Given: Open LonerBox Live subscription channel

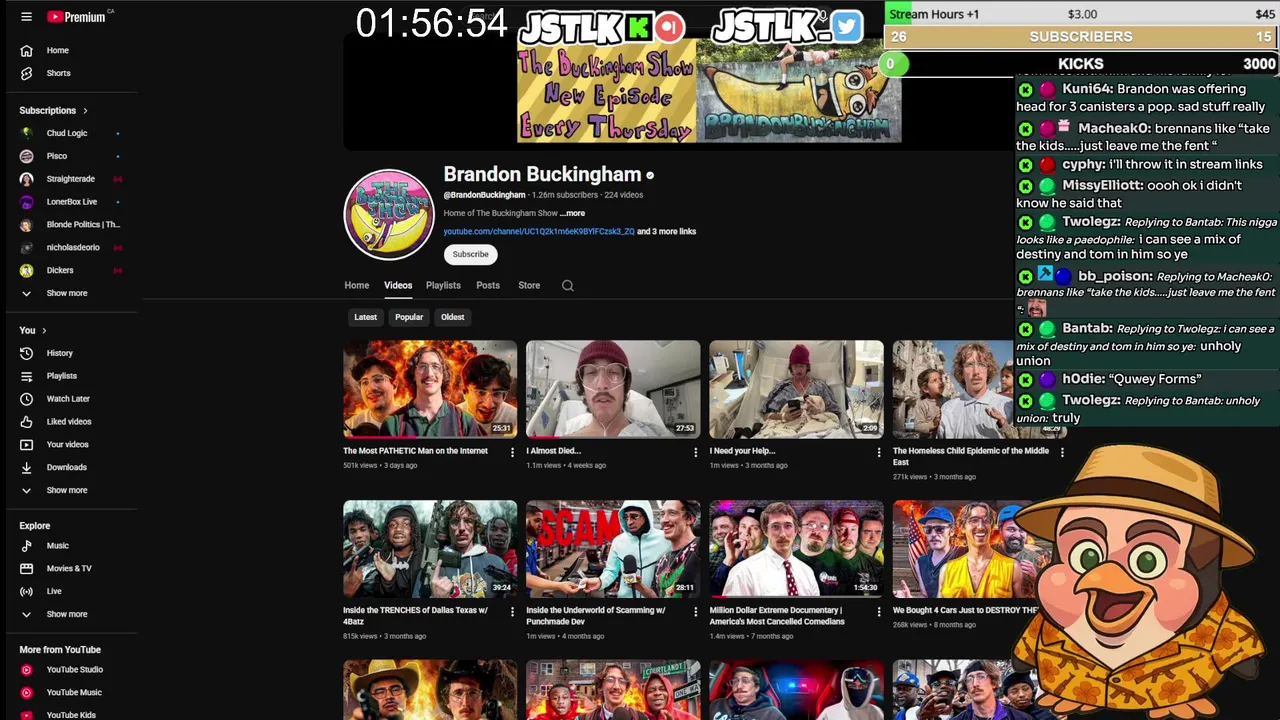Looking at the screenshot, I should (x=72, y=202).
